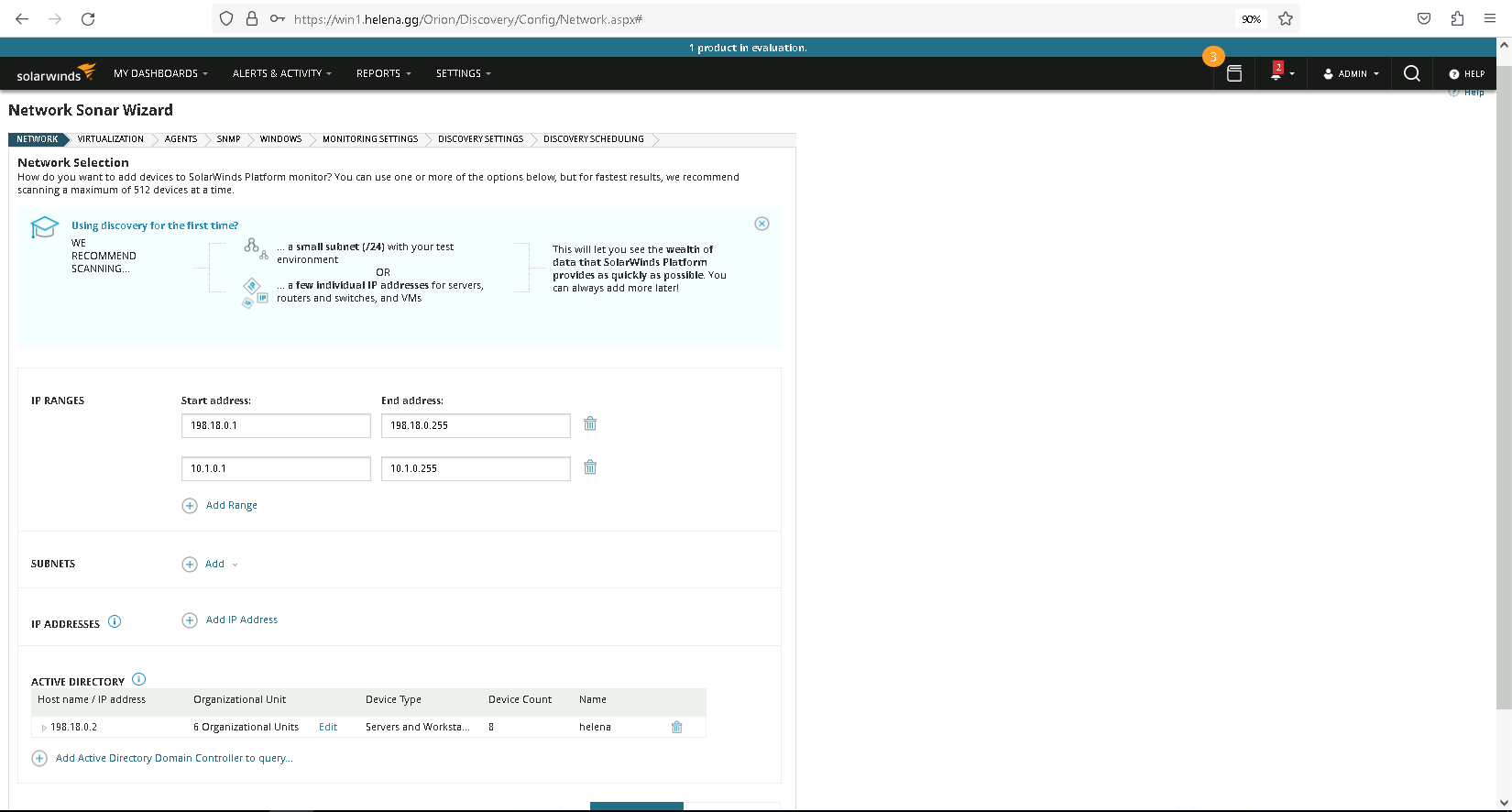Remove the helena Active Directory entry
The image size is (1512, 812).
click(676, 727)
